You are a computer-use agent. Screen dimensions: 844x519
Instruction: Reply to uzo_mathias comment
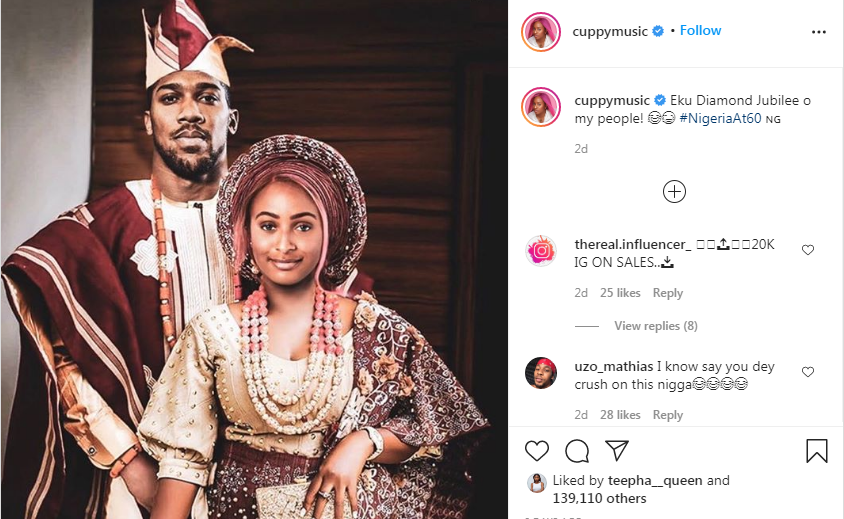point(667,415)
